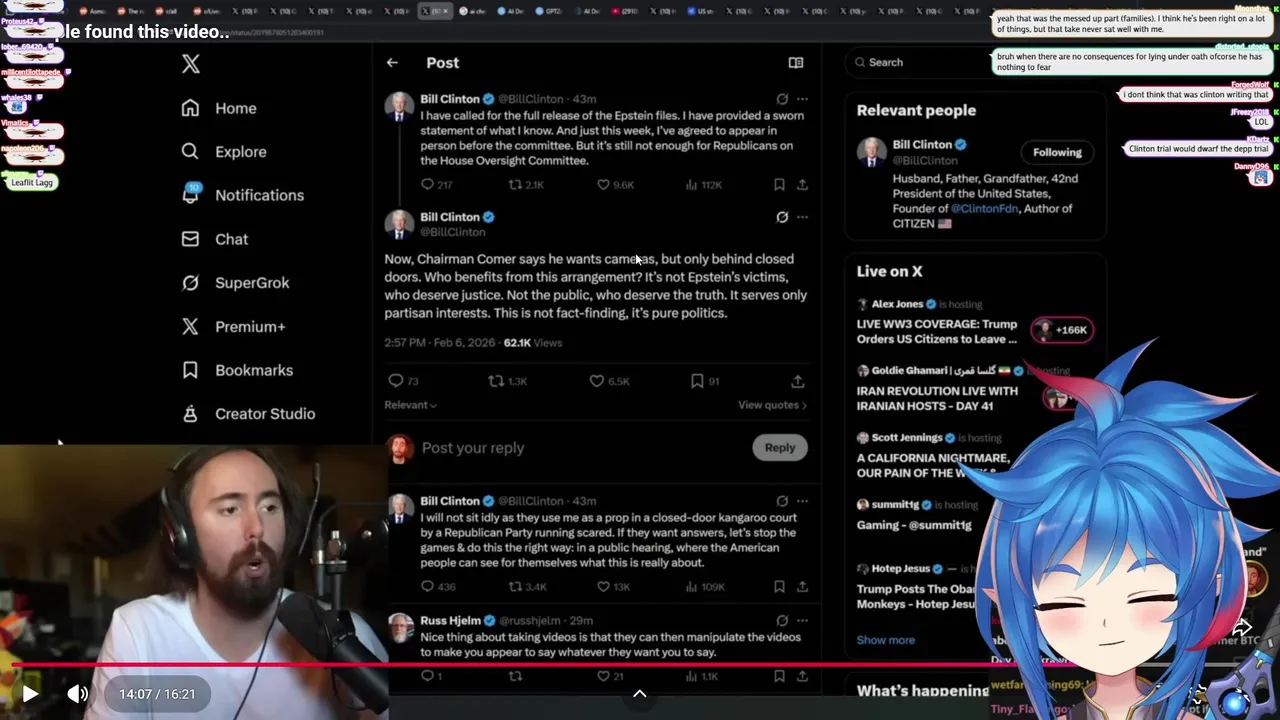Open Goldie Ghamari Iran Revolution live
The height and width of the screenshot is (720, 1280).
coord(937,398)
